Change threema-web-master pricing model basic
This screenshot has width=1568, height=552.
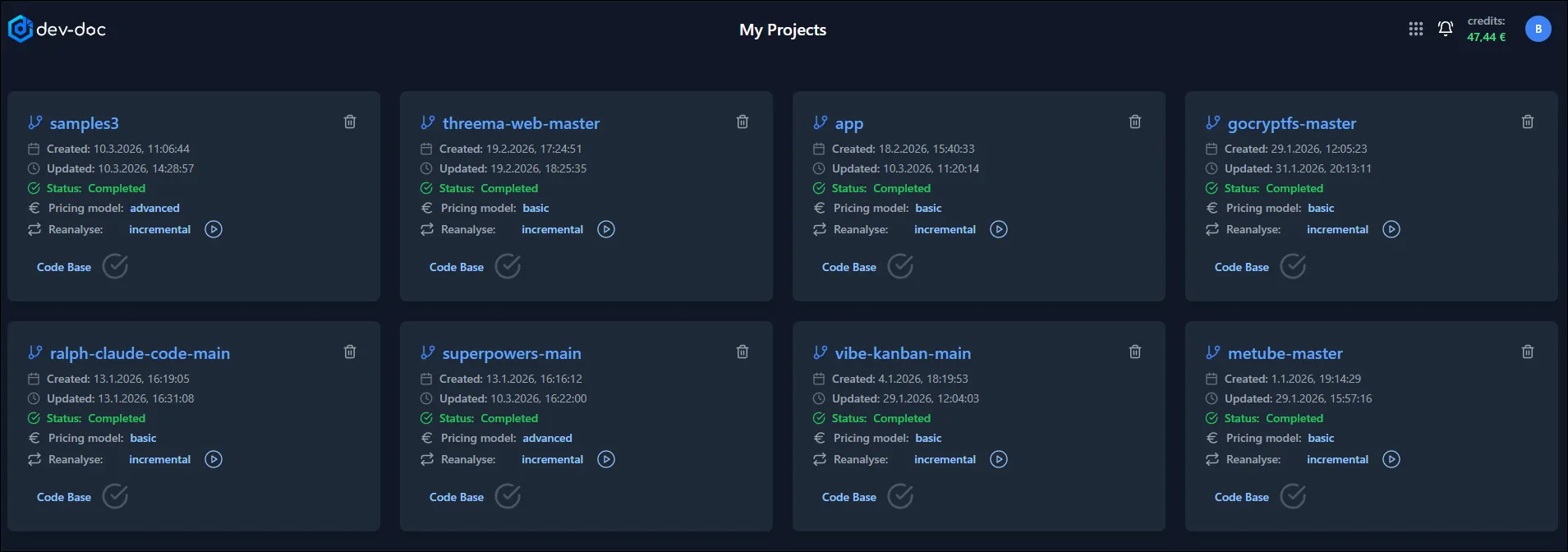pos(536,208)
